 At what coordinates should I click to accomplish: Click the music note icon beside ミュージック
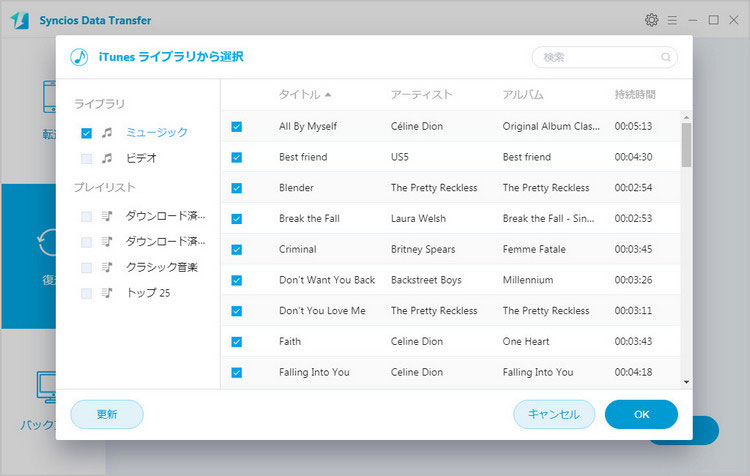point(107,133)
